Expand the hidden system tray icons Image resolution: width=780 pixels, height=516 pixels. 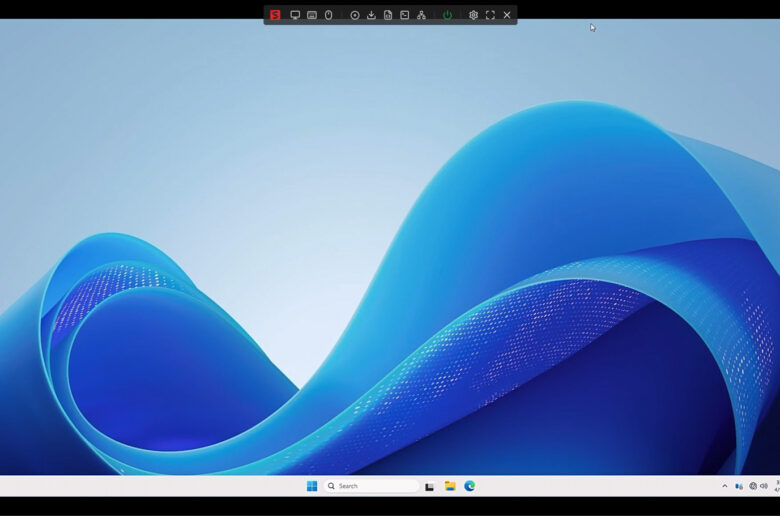click(725, 486)
